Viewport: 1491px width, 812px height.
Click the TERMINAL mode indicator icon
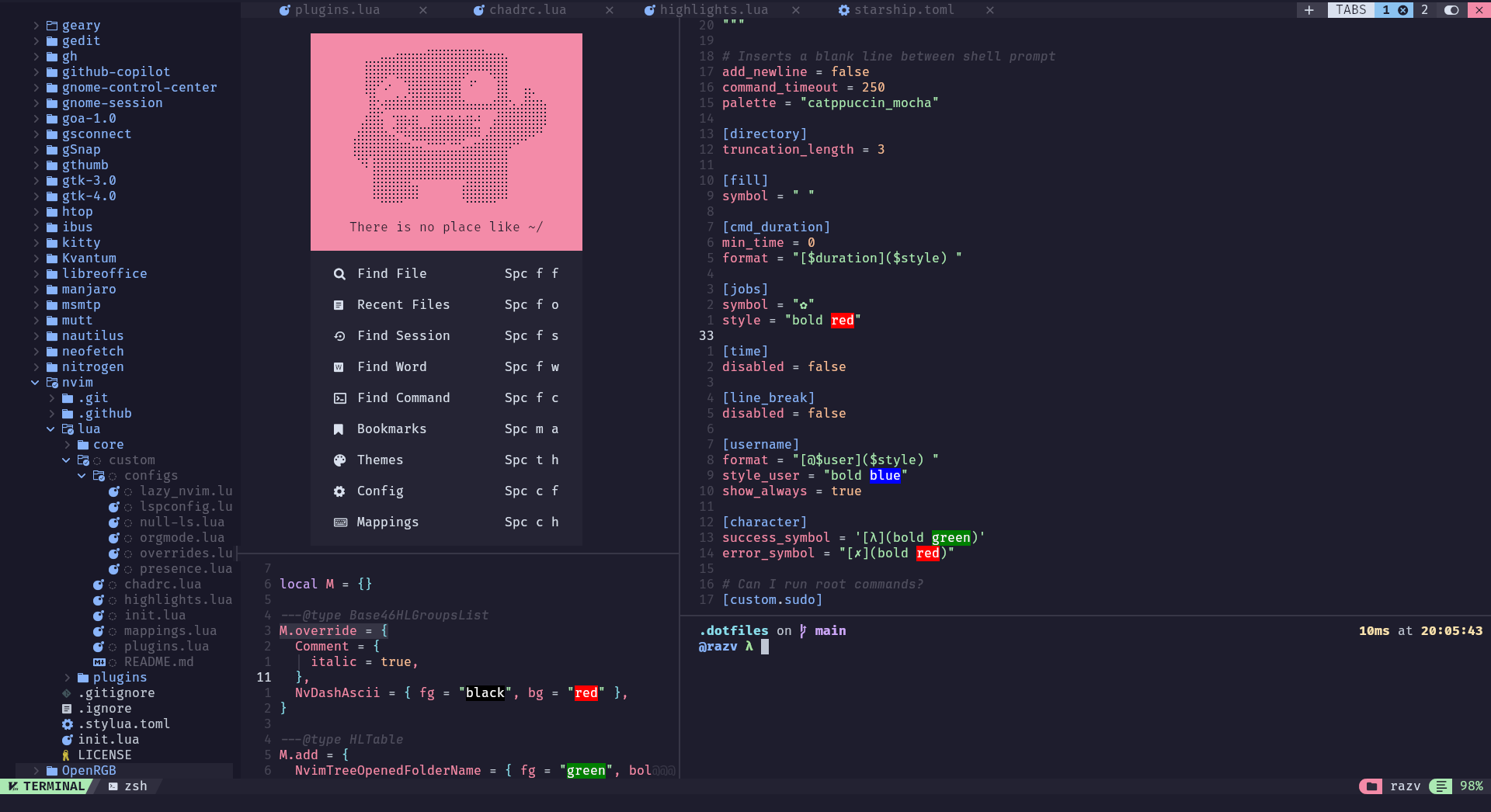(13, 786)
